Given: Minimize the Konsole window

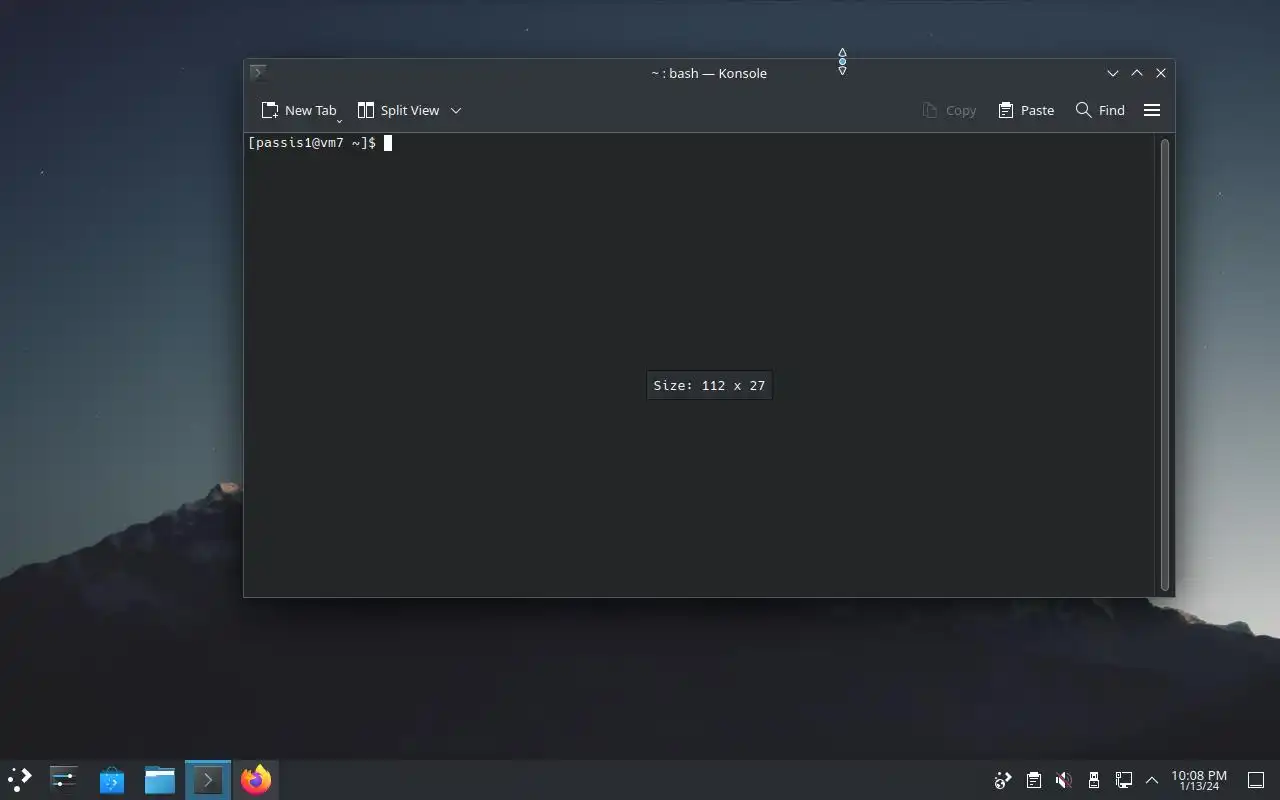Looking at the screenshot, I should click(1112, 73).
